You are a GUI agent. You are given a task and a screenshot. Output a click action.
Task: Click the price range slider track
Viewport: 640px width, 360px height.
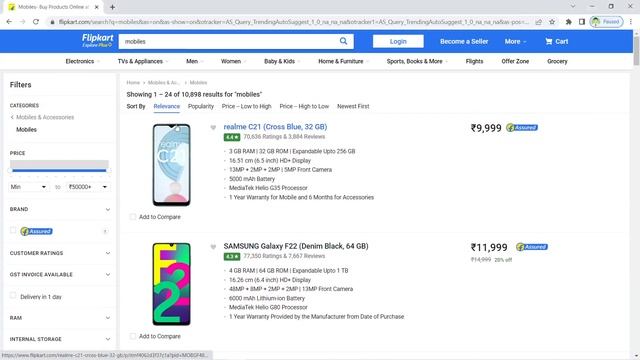pos(59,170)
